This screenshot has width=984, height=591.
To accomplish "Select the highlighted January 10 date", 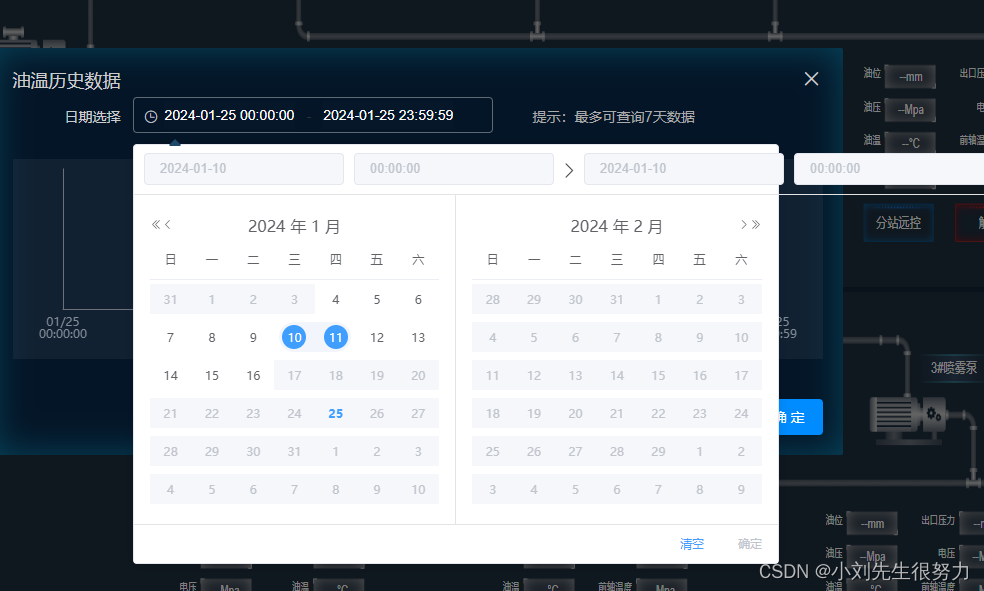I will (x=294, y=337).
